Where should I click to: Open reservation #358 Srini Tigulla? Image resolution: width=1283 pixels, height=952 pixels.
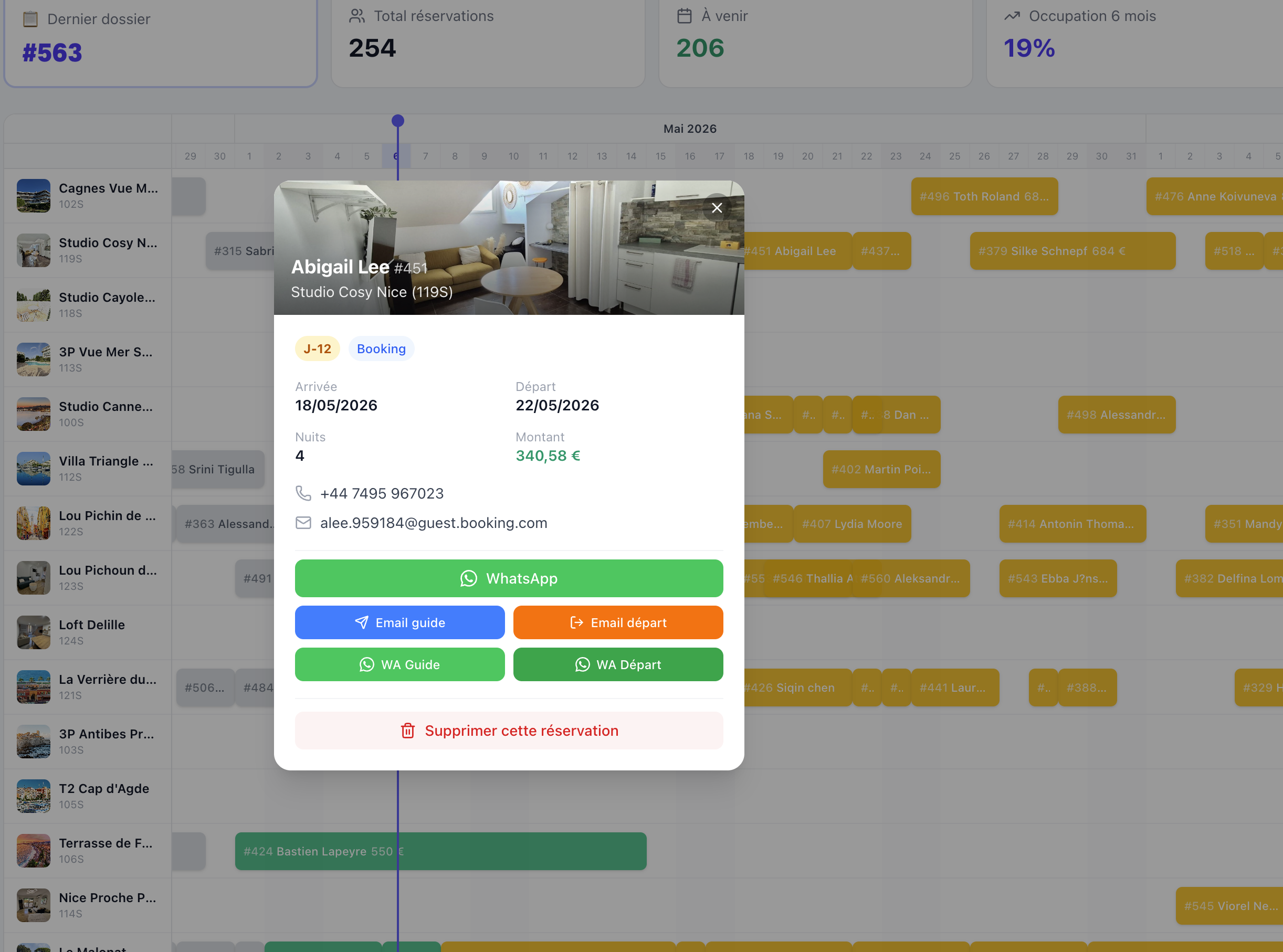pos(218,469)
